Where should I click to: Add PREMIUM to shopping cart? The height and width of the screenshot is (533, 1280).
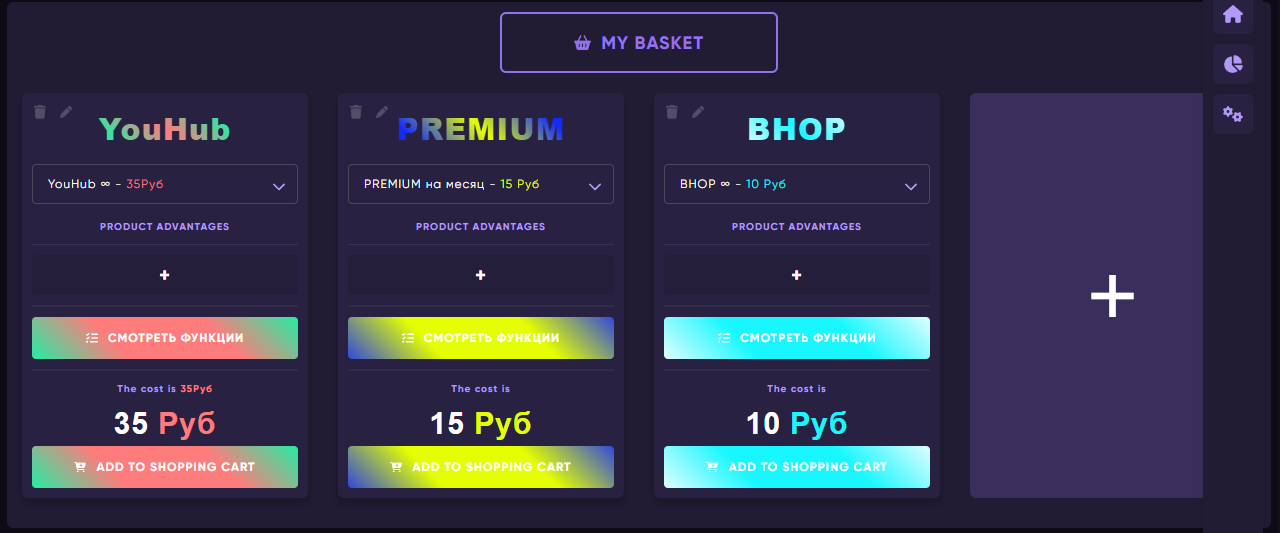click(481, 467)
